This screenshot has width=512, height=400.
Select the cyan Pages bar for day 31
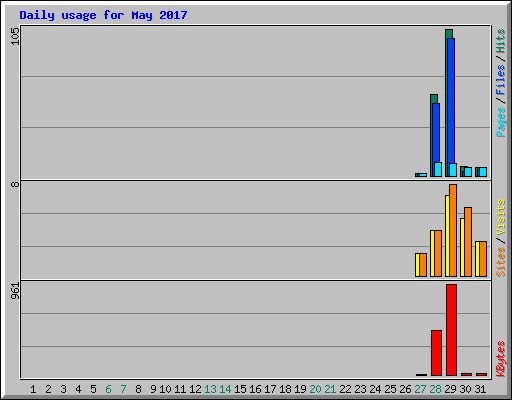[483, 172]
